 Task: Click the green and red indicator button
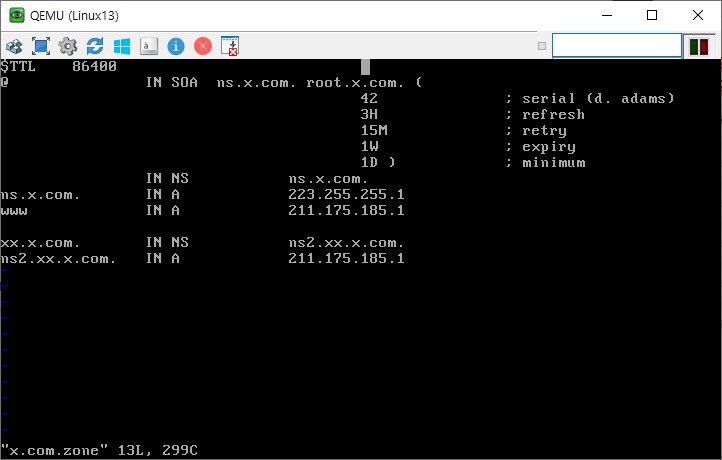(x=699, y=47)
